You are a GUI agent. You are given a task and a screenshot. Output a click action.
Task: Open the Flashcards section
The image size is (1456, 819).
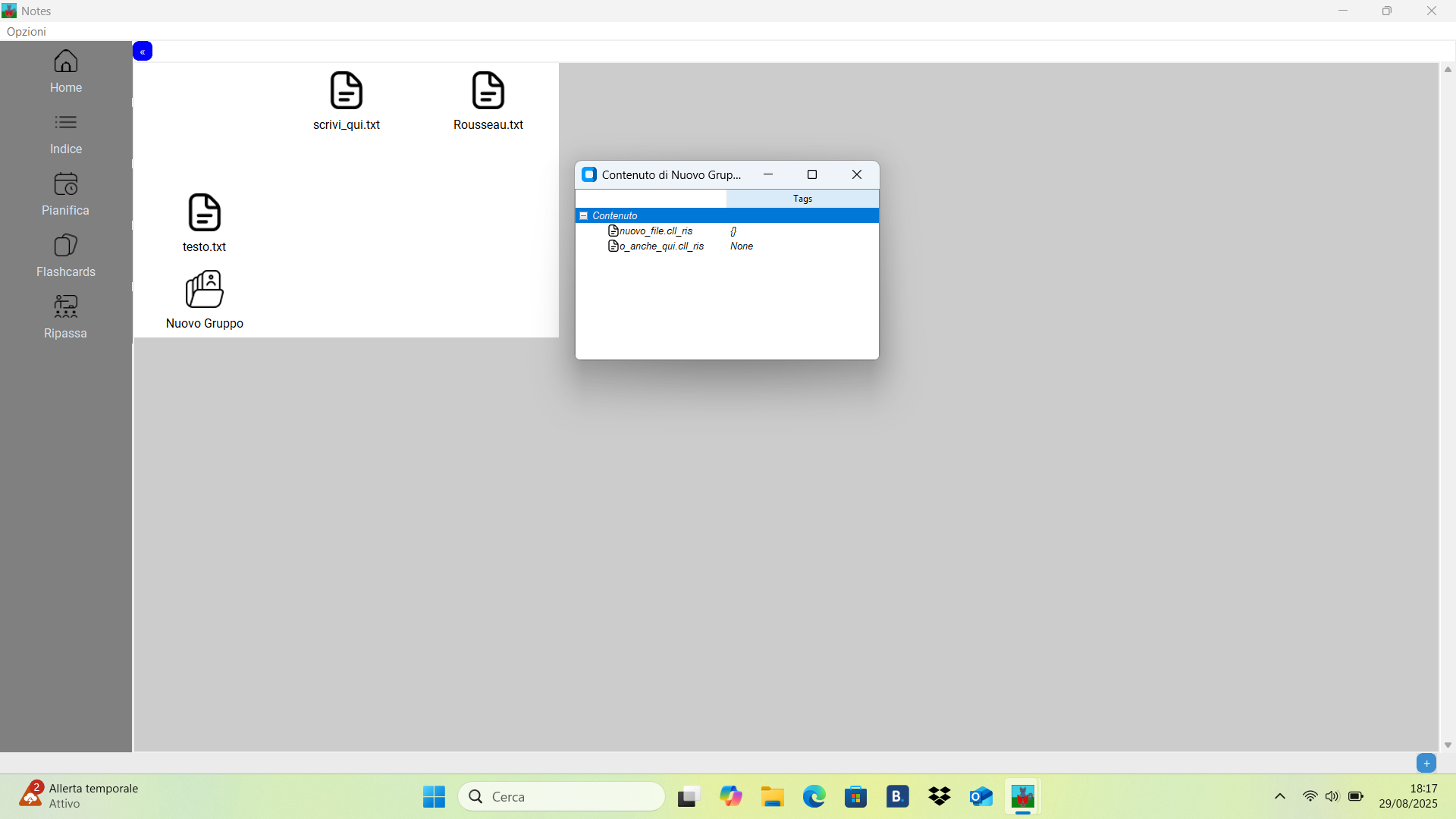pos(66,256)
